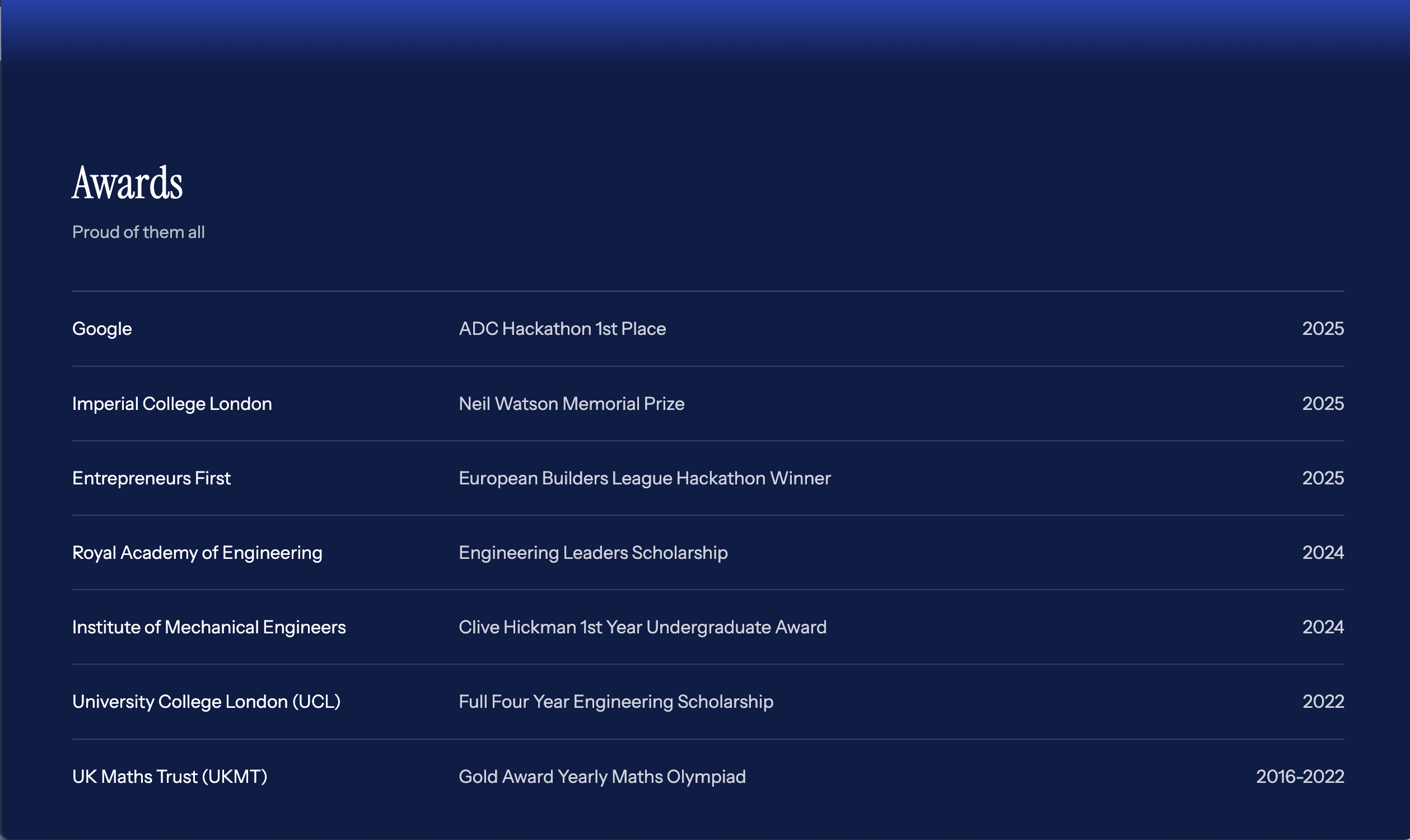Select 'Clive Hickman 1st Year Undergraduate Award'
Image resolution: width=1410 pixels, height=840 pixels.
pyautogui.click(x=642, y=627)
